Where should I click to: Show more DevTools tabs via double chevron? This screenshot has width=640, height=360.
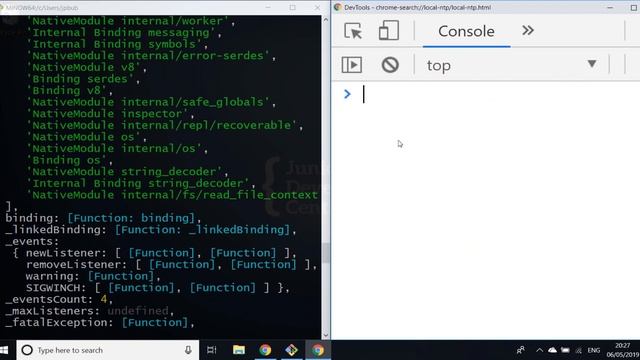pyautogui.click(x=528, y=30)
